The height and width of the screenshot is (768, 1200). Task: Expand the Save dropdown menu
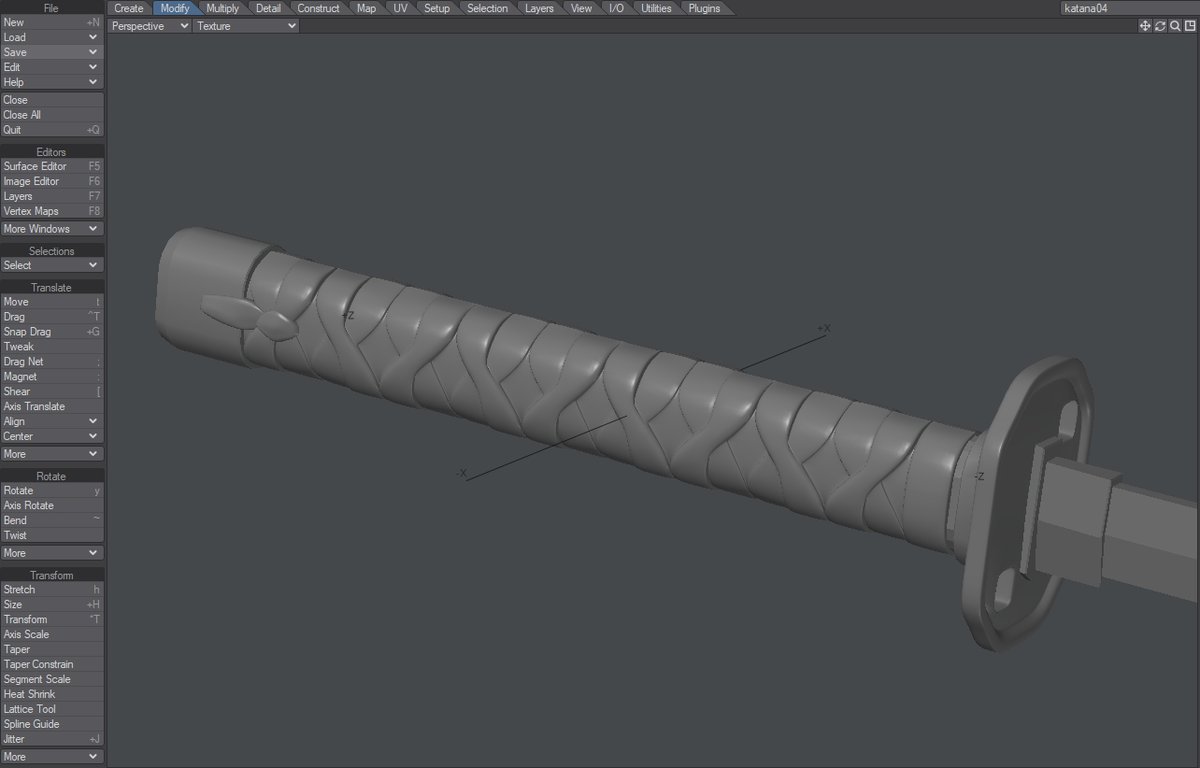coord(52,52)
